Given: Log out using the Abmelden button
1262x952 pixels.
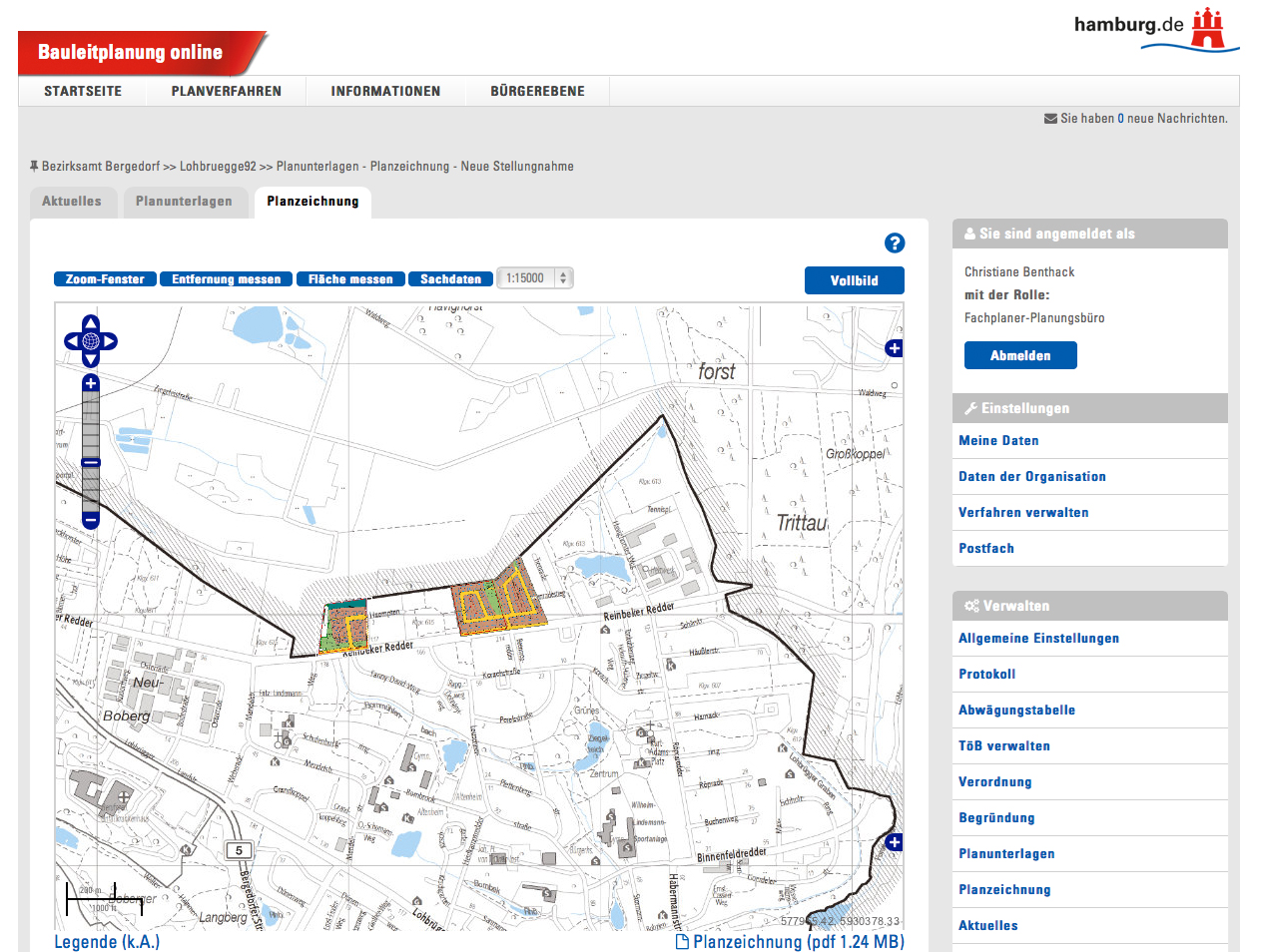Looking at the screenshot, I should 1019,355.
